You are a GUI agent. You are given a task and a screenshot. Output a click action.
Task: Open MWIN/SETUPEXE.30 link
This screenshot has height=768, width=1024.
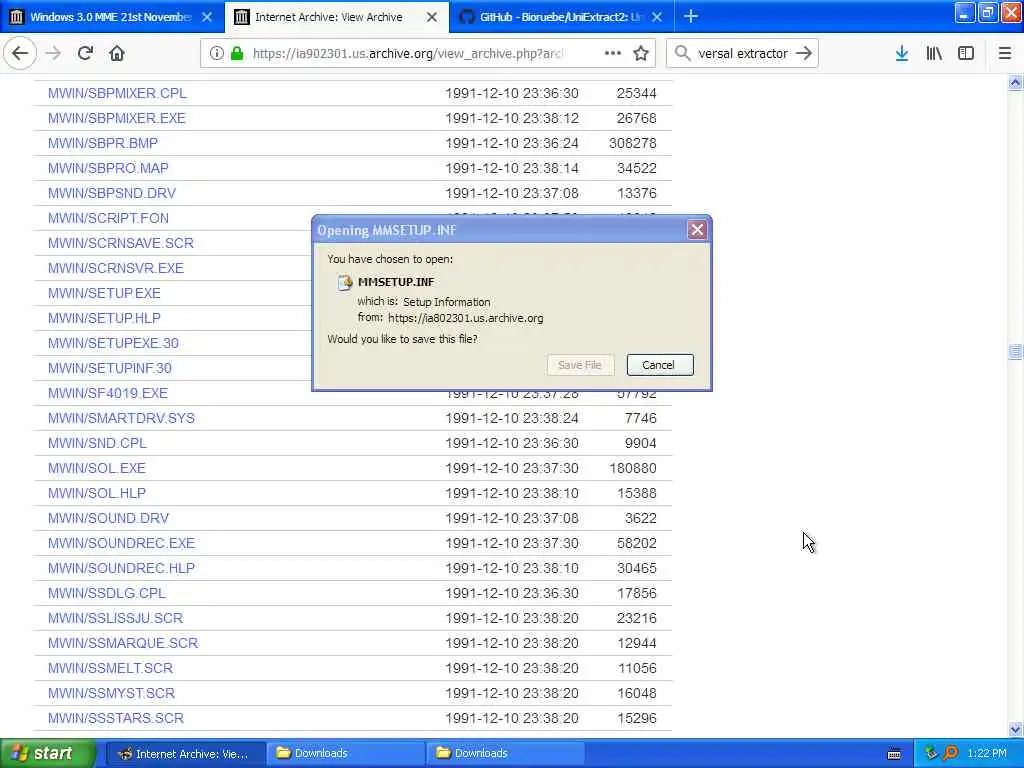pyautogui.click(x=113, y=343)
